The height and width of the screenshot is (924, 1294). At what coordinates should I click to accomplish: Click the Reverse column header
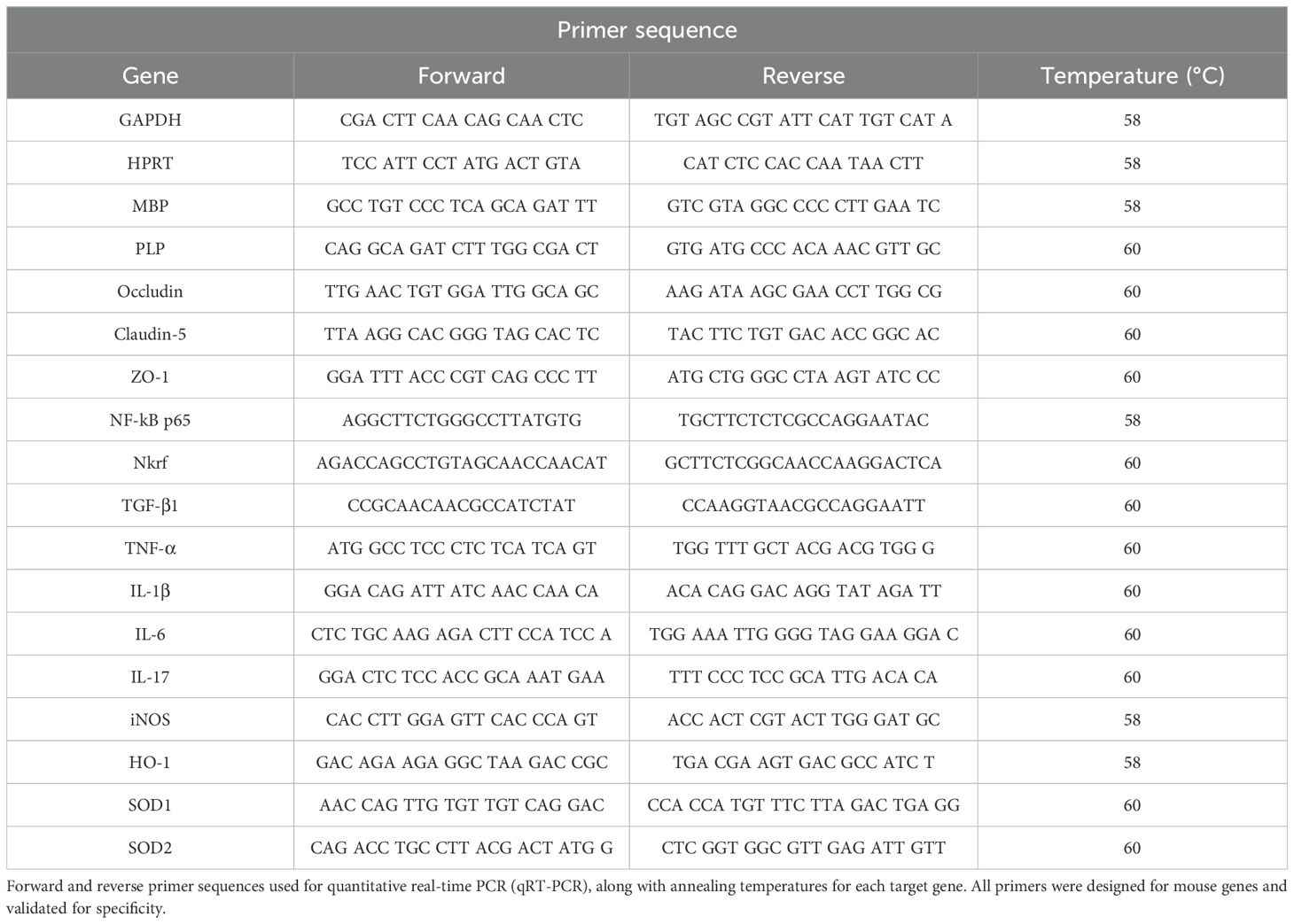[803, 76]
